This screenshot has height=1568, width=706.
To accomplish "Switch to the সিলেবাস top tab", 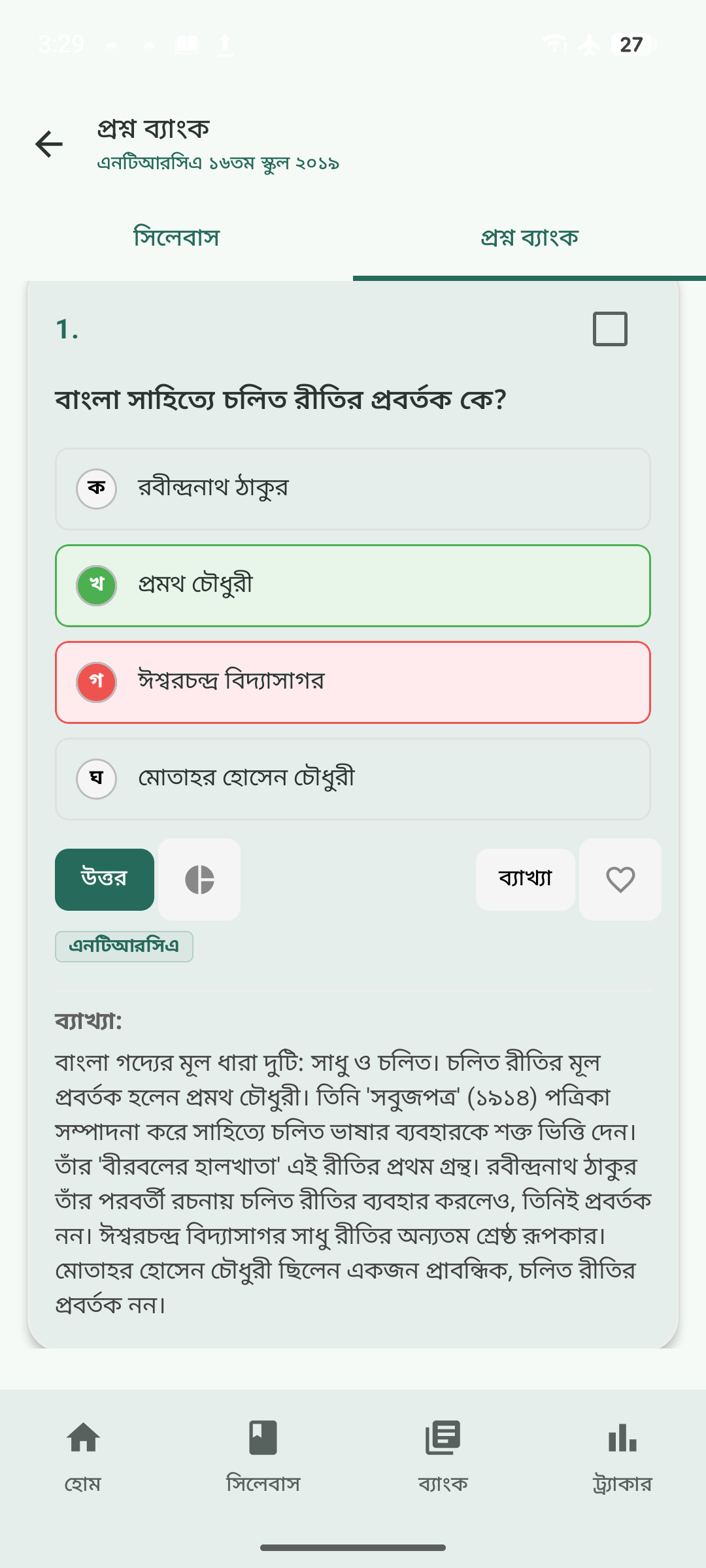I will pos(176,238).
